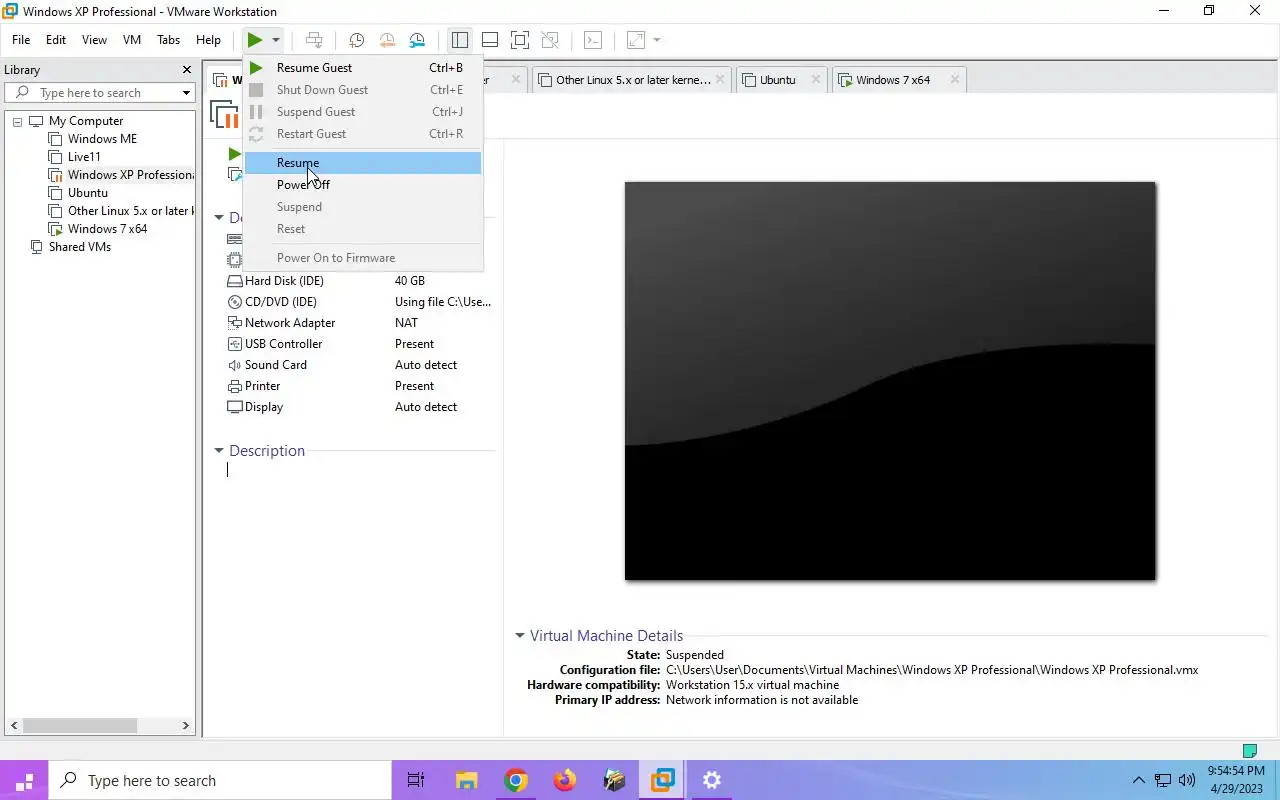Choose Power Off in the power menu

click(x=363, y=185)
